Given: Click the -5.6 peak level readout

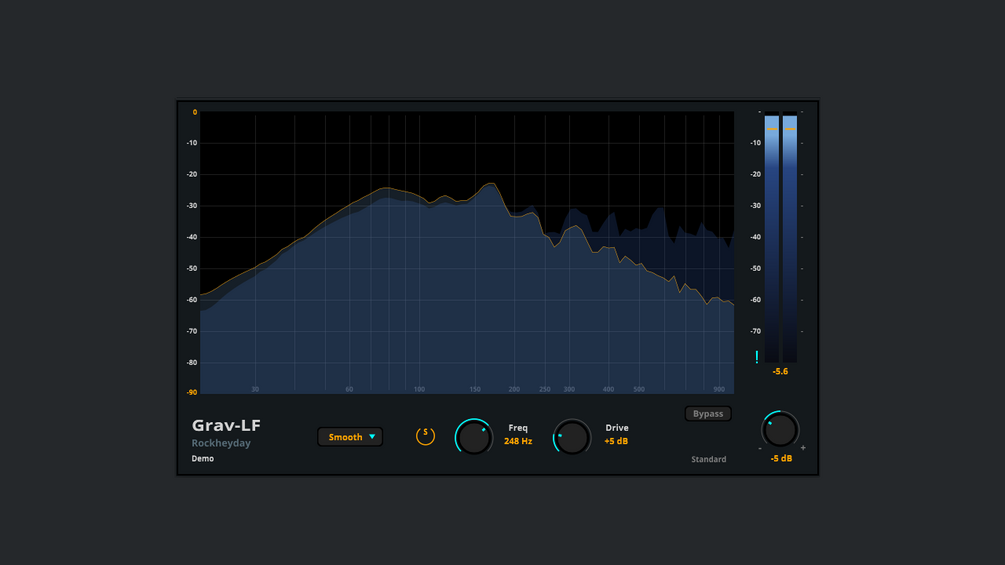Looking at the screenshot, I should [x=780, y=372].
